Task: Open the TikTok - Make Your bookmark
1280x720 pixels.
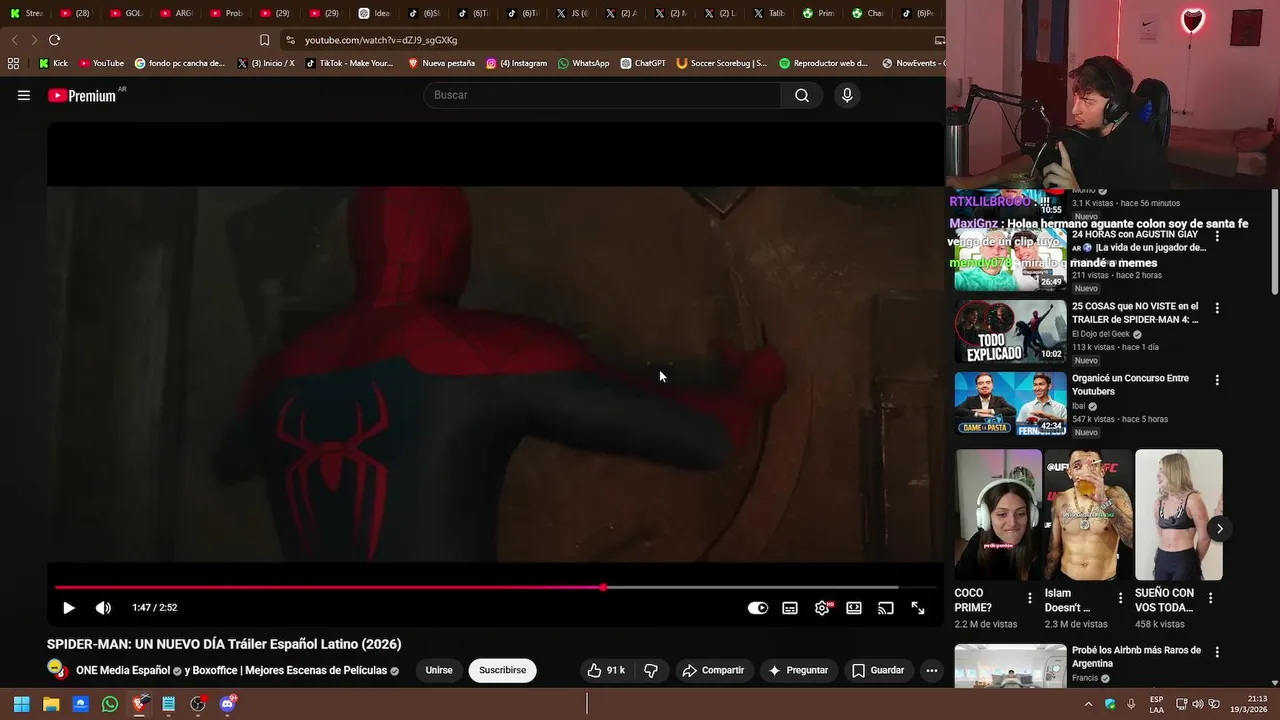Action: pyautogui.click(x=349, y=63)
